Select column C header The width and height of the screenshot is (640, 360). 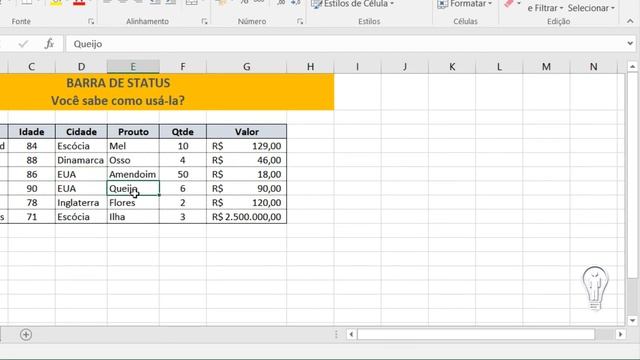point(31,67)
